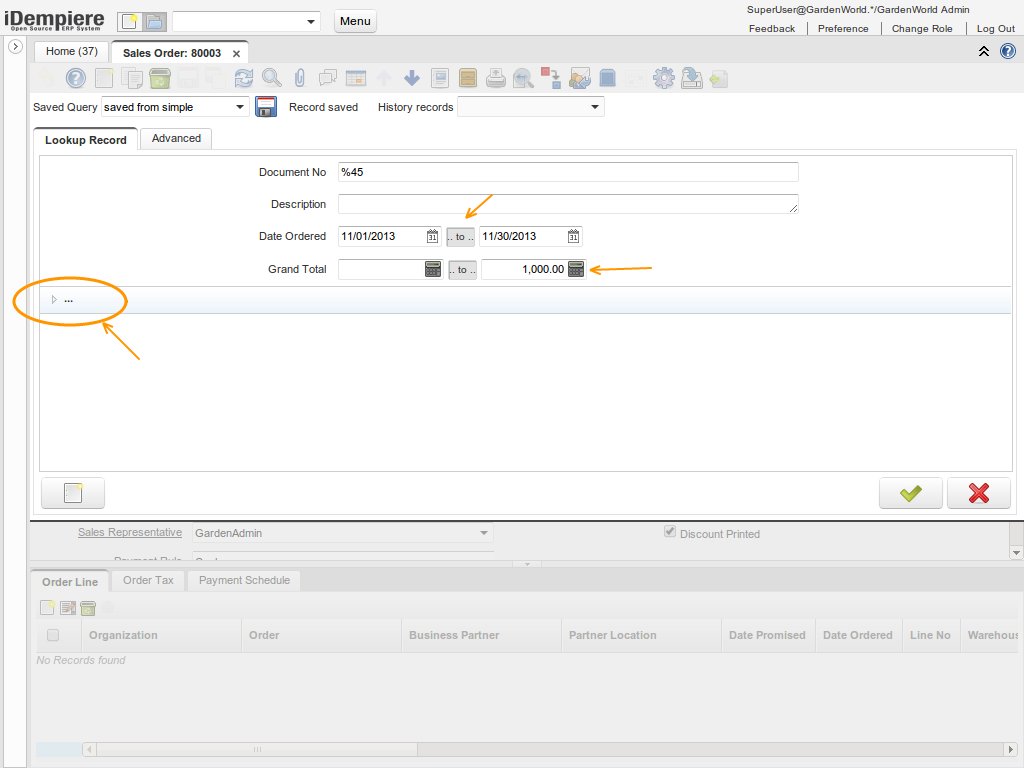Save the query with the floppy disk icon
Viewport: 1024px width, 768px height.
click(x=266, y=107)
